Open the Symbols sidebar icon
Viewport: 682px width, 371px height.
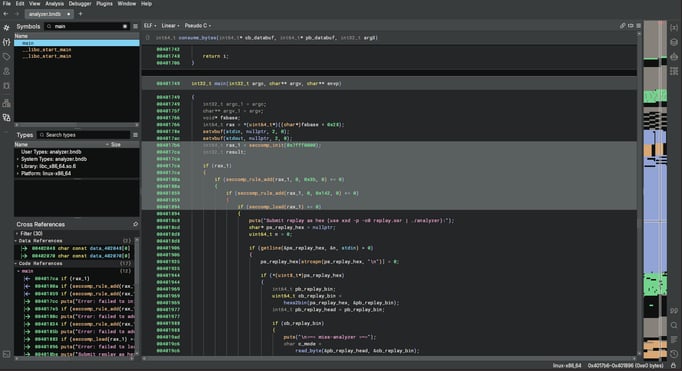click(7, 27)
